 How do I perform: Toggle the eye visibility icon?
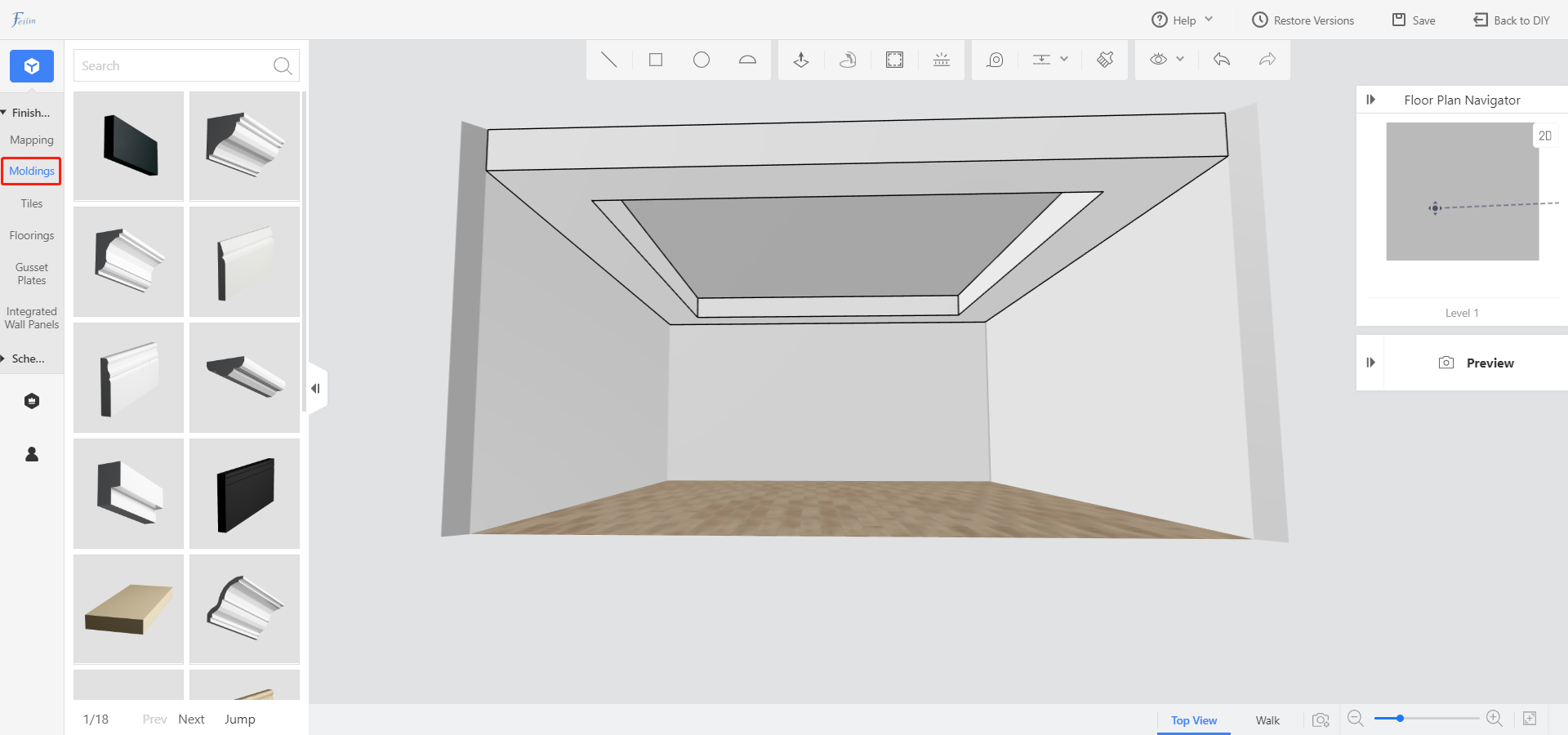pos(1158,59)
